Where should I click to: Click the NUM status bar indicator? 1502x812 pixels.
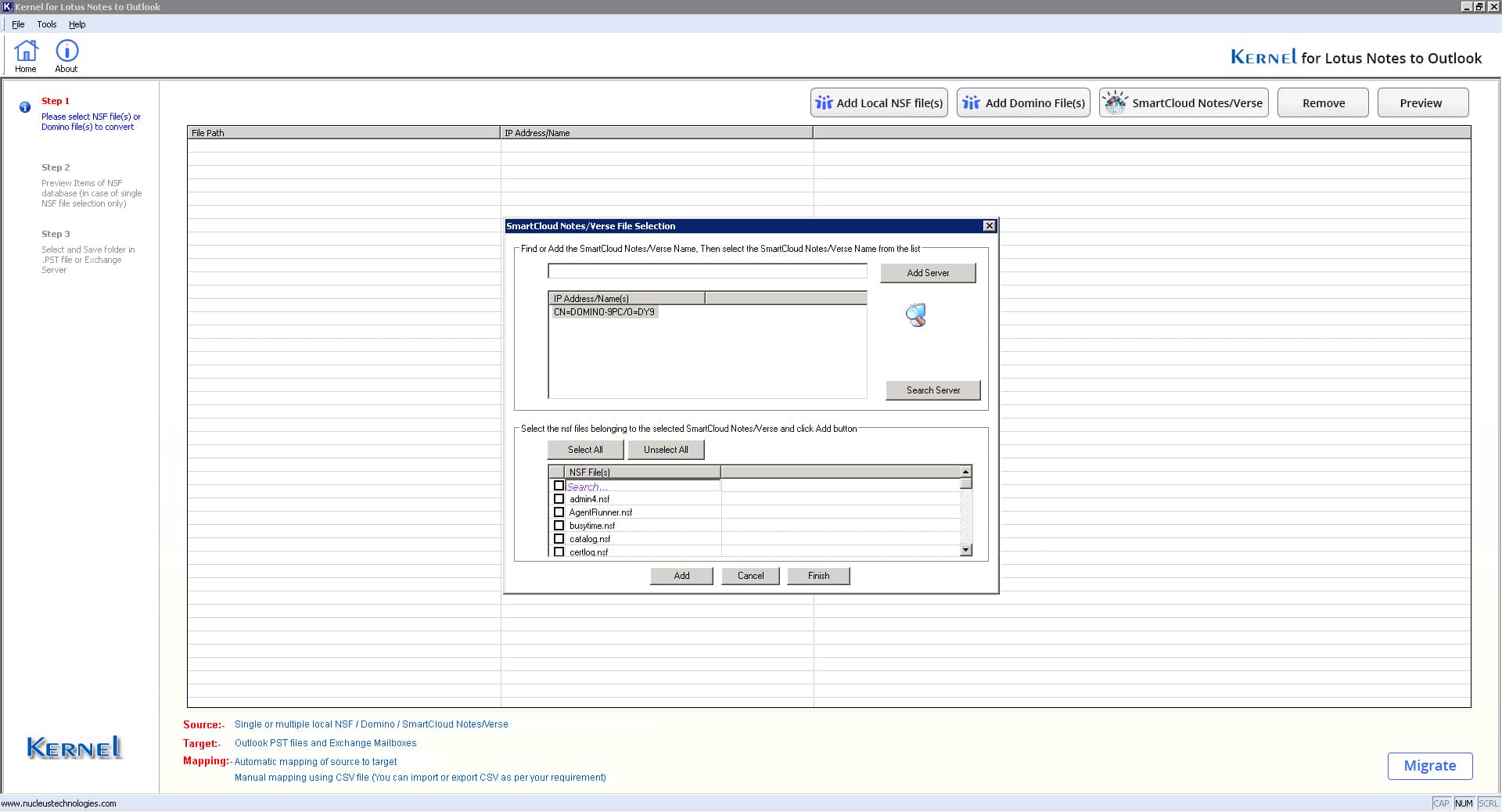1464,803
